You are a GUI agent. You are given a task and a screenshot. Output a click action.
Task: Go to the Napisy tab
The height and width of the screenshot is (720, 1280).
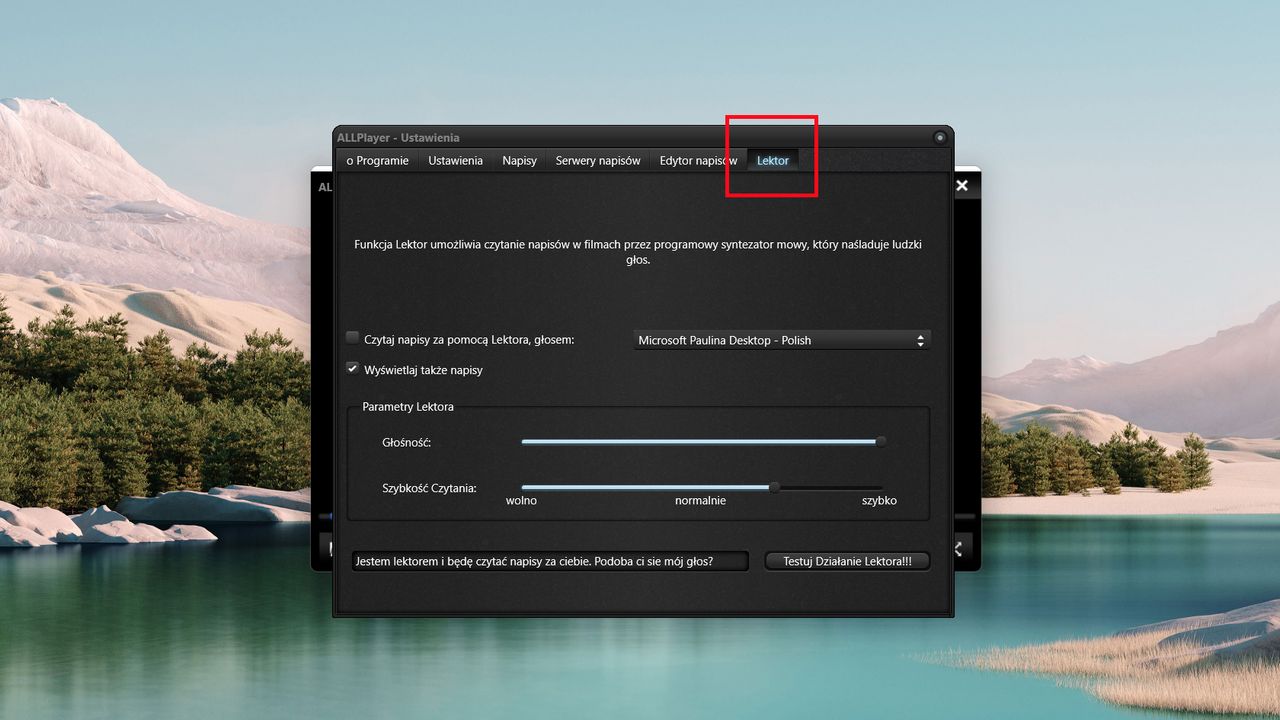point(520,160)
